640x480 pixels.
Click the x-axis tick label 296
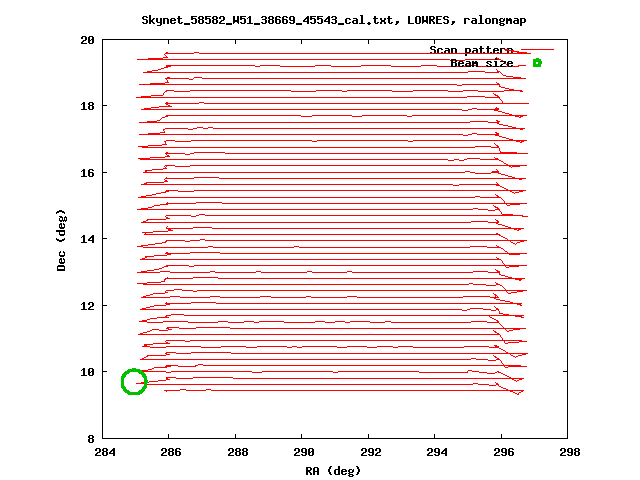(504, 452)
